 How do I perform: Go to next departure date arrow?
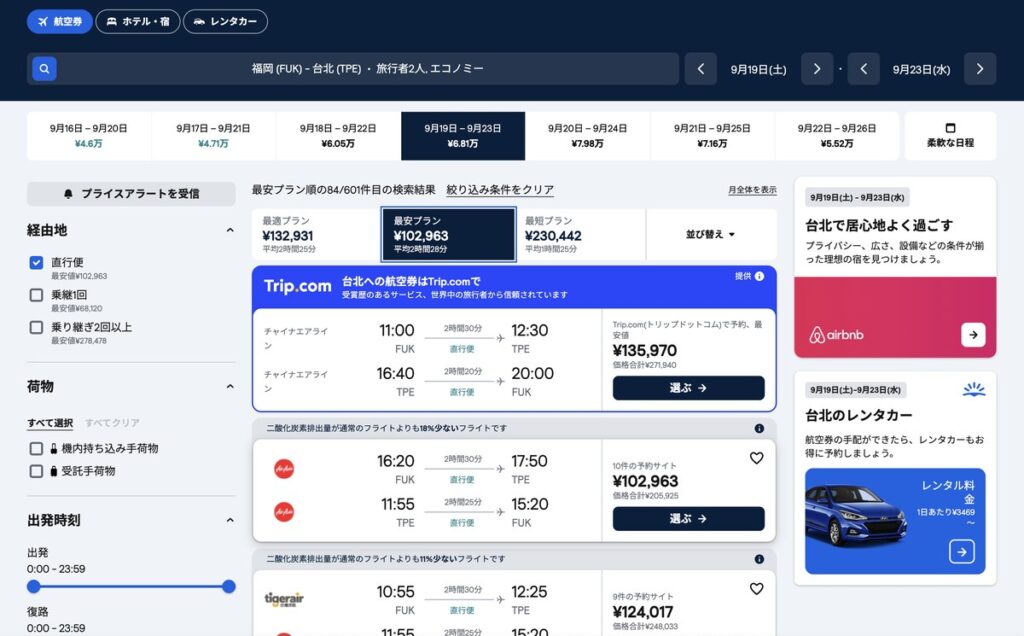pos(817,69)
